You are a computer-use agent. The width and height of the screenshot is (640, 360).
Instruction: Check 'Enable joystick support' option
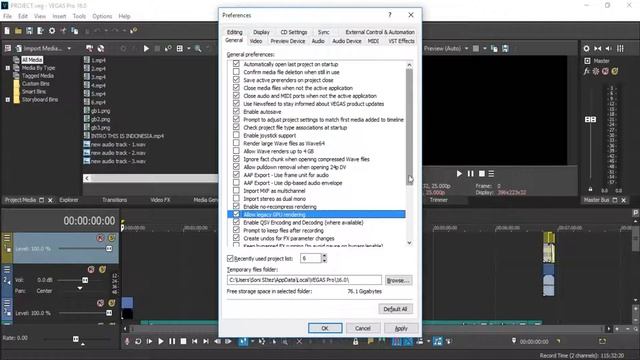coord(236,135)
